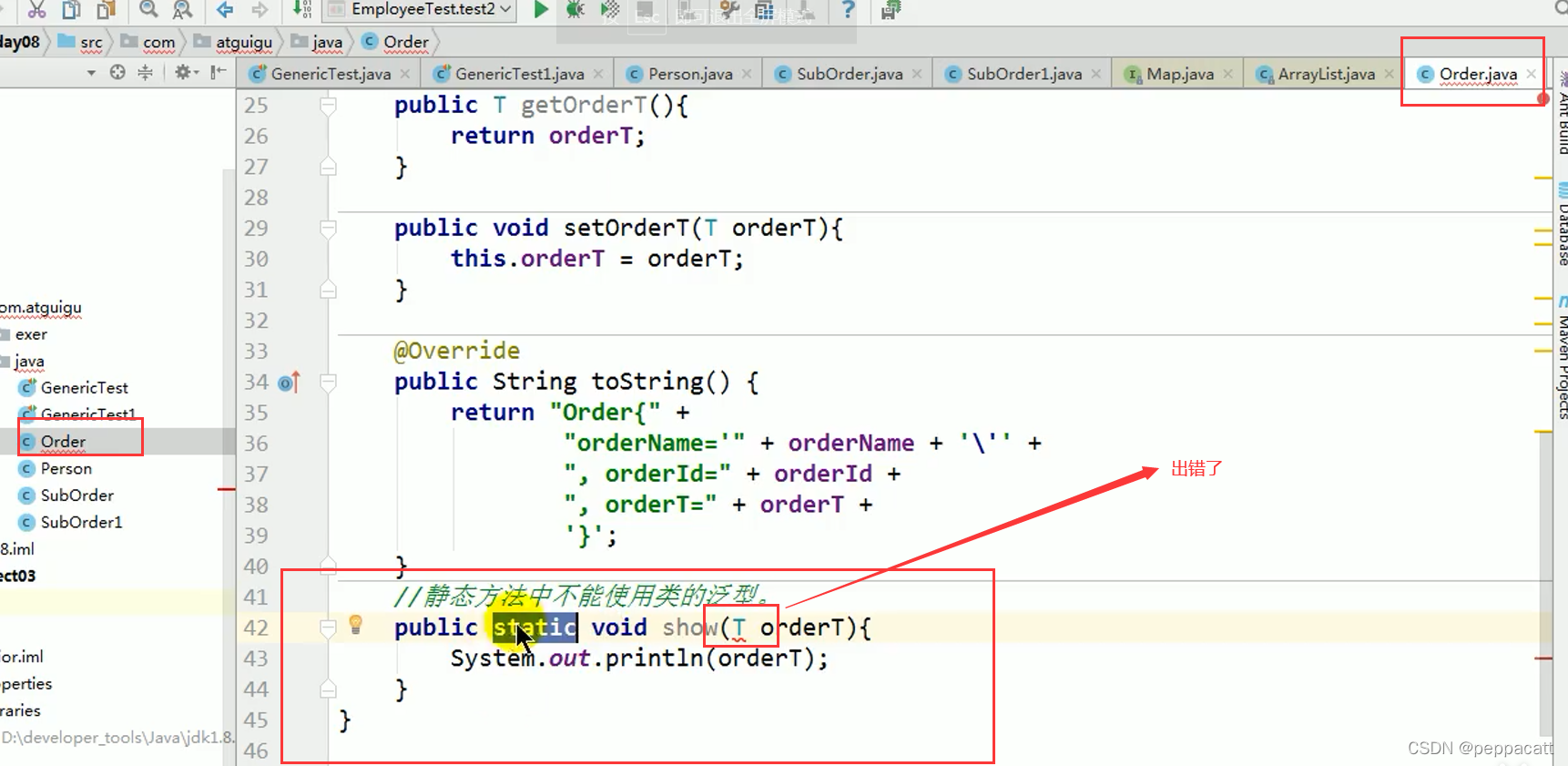Click the Cut scissors icon in toolbar
Image resolution: width=1568 pixels, height=766 pixels.
point(36,9)
